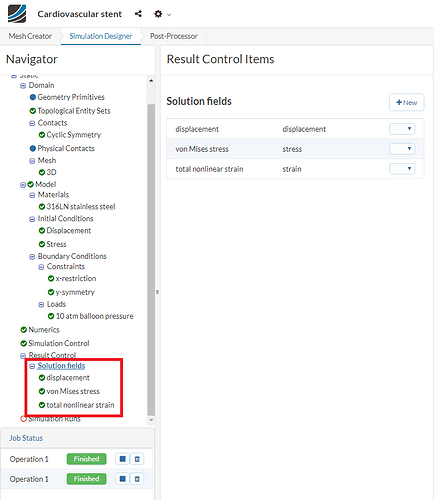Collapse the Materials tree node

32,195
